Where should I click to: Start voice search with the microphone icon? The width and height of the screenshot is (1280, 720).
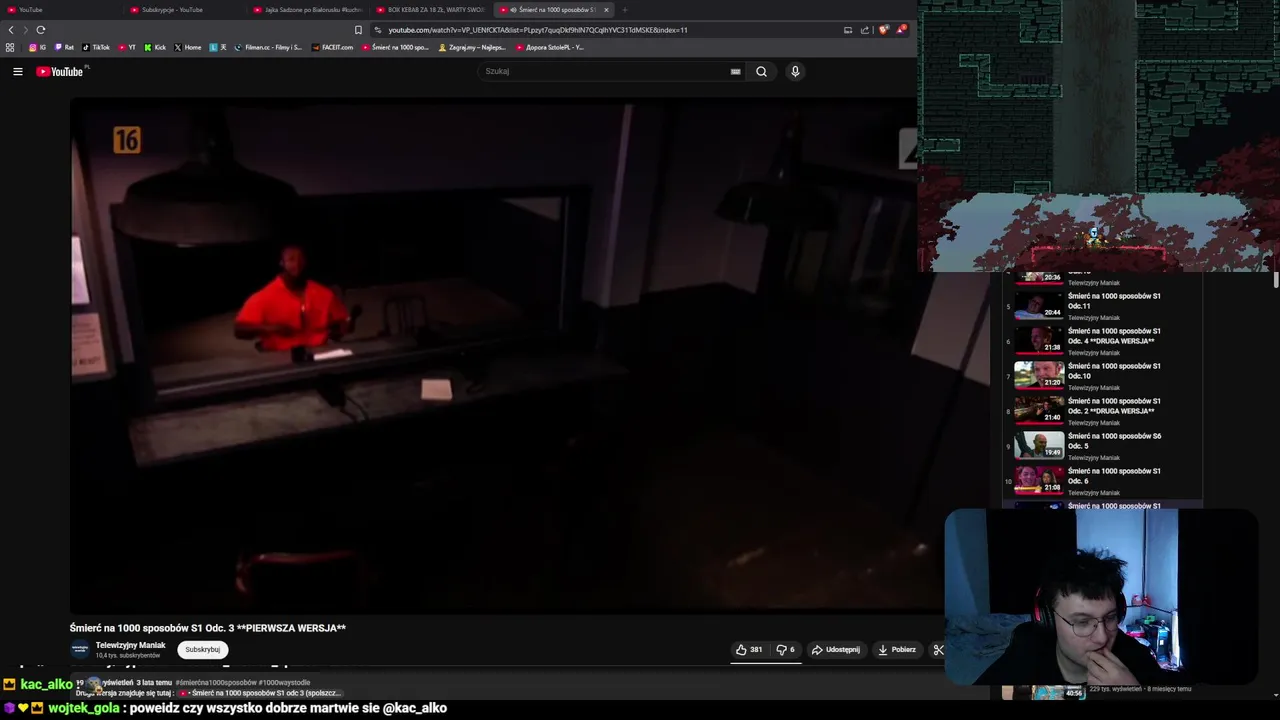tap(795, 71)
